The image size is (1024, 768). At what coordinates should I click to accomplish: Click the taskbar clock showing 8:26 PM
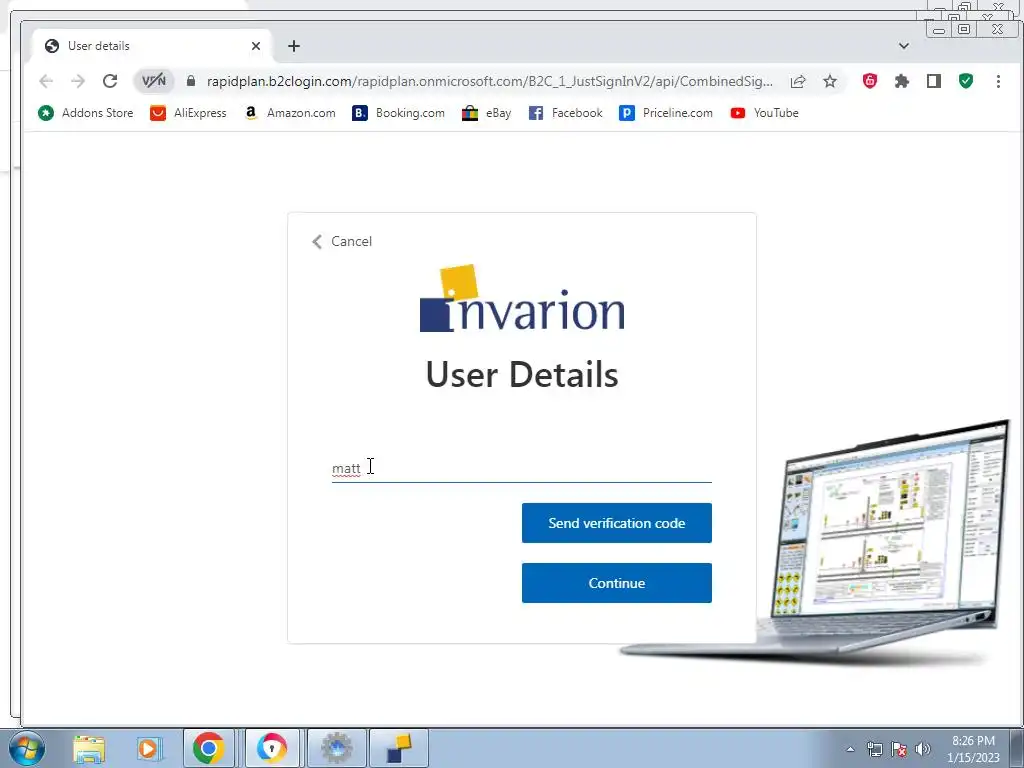click(x=973, y=749)
